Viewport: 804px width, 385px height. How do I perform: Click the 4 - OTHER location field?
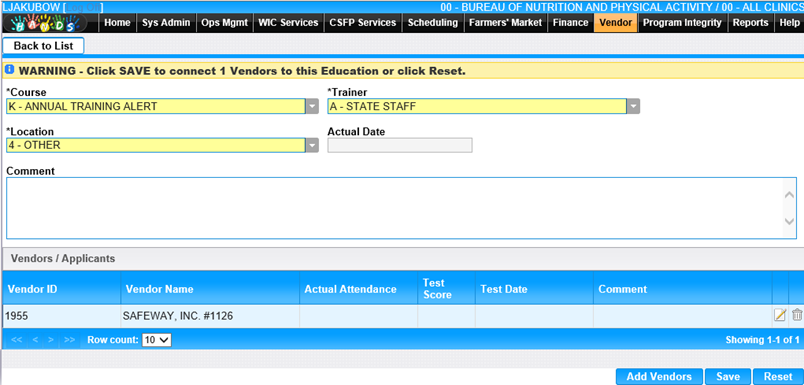[156, 145]
